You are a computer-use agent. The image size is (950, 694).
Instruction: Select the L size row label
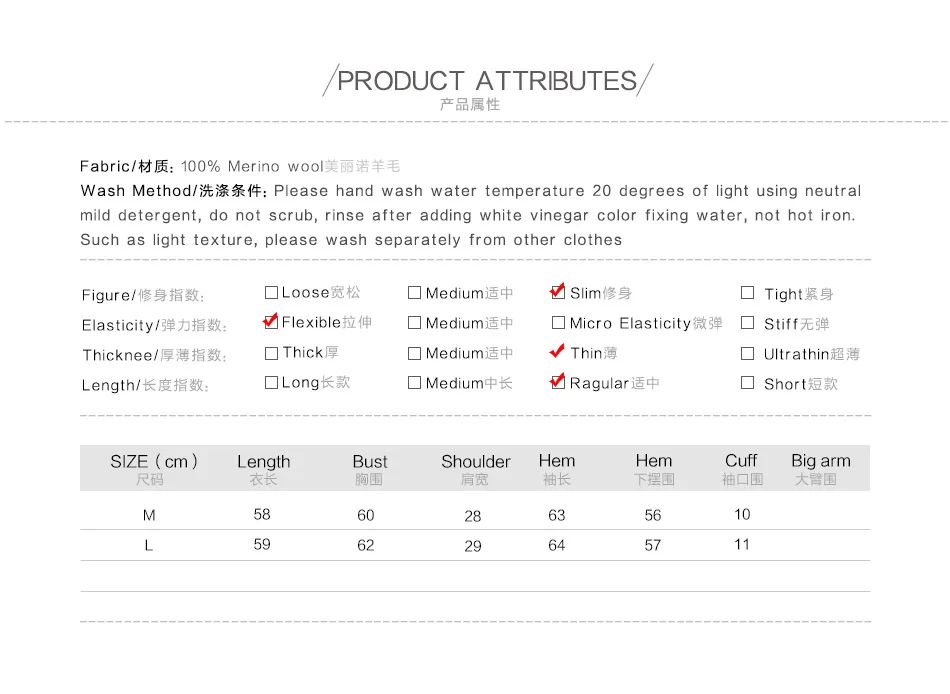point(148,546)
